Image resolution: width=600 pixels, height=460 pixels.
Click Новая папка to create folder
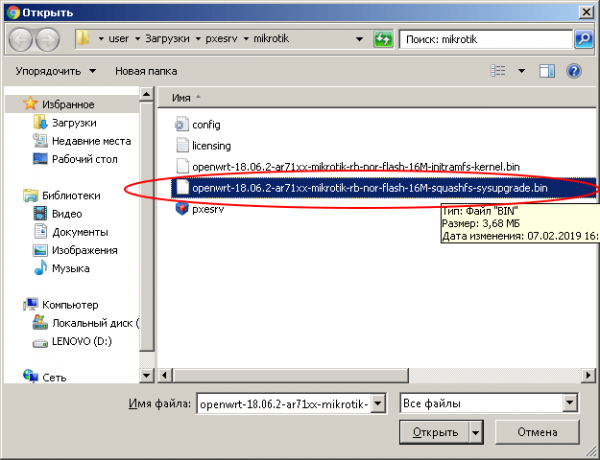pos(146,71)
